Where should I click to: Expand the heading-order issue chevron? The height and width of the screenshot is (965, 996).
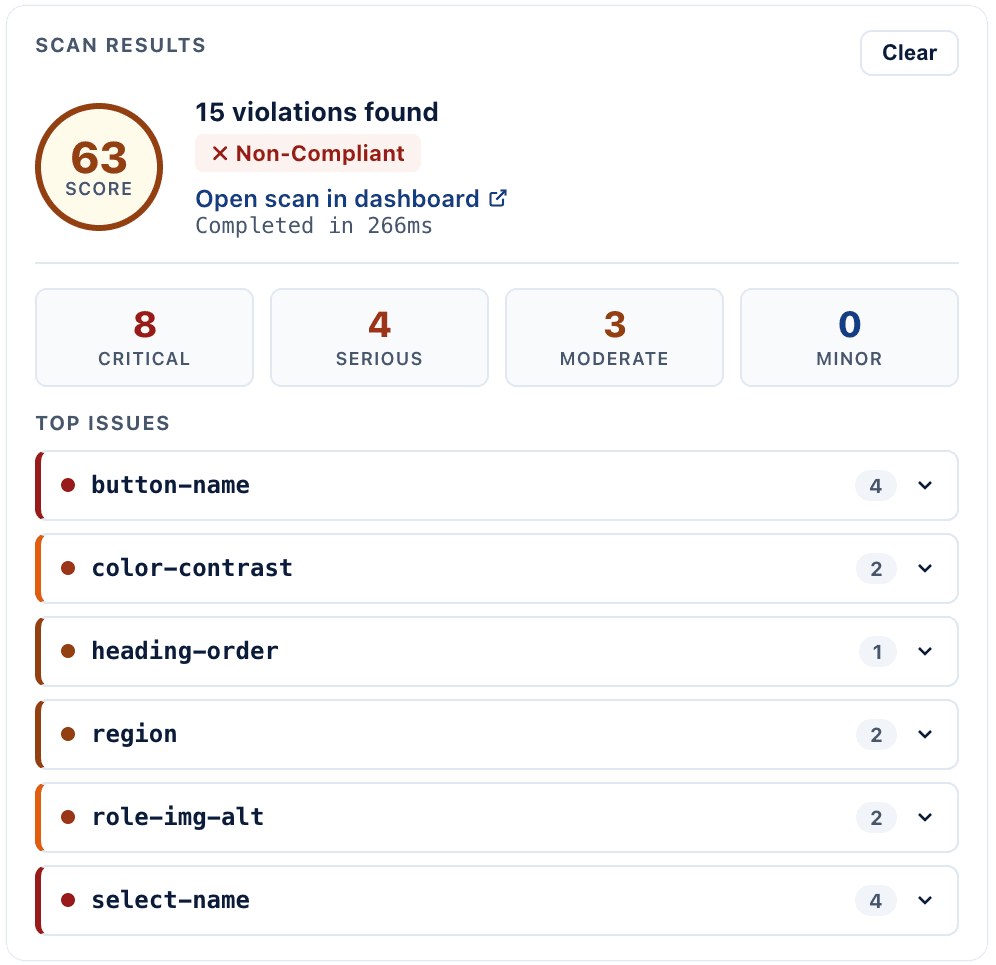925,651
